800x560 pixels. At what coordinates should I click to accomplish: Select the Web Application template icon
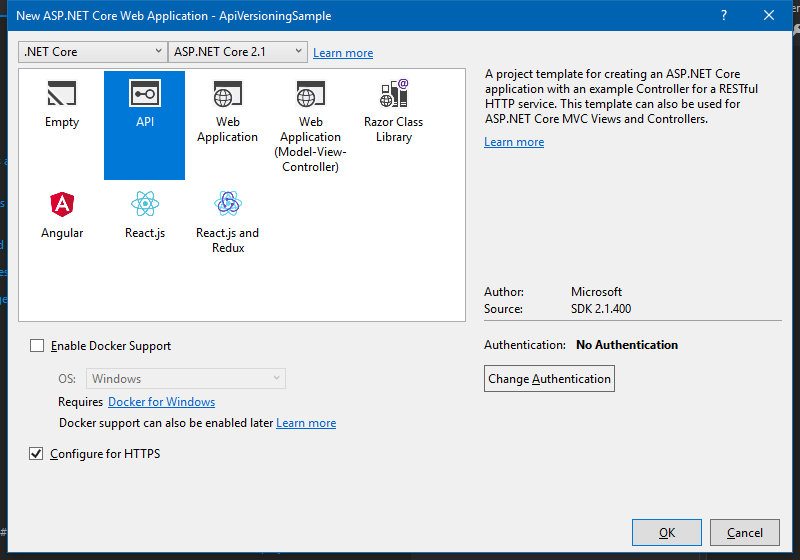pyautogui.click(x=227, y=96)
